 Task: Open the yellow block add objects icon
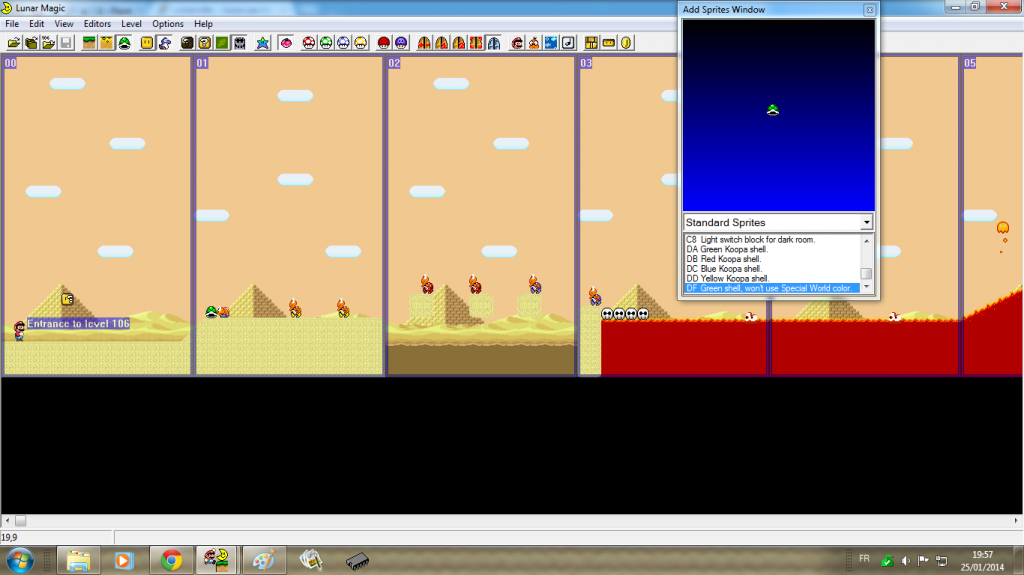[x=147, y=43]
